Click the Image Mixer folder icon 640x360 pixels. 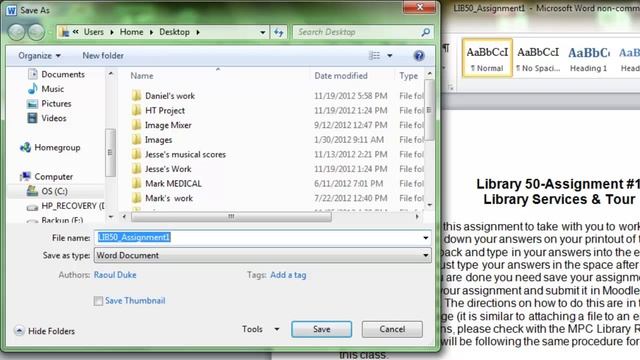(136, 125)
